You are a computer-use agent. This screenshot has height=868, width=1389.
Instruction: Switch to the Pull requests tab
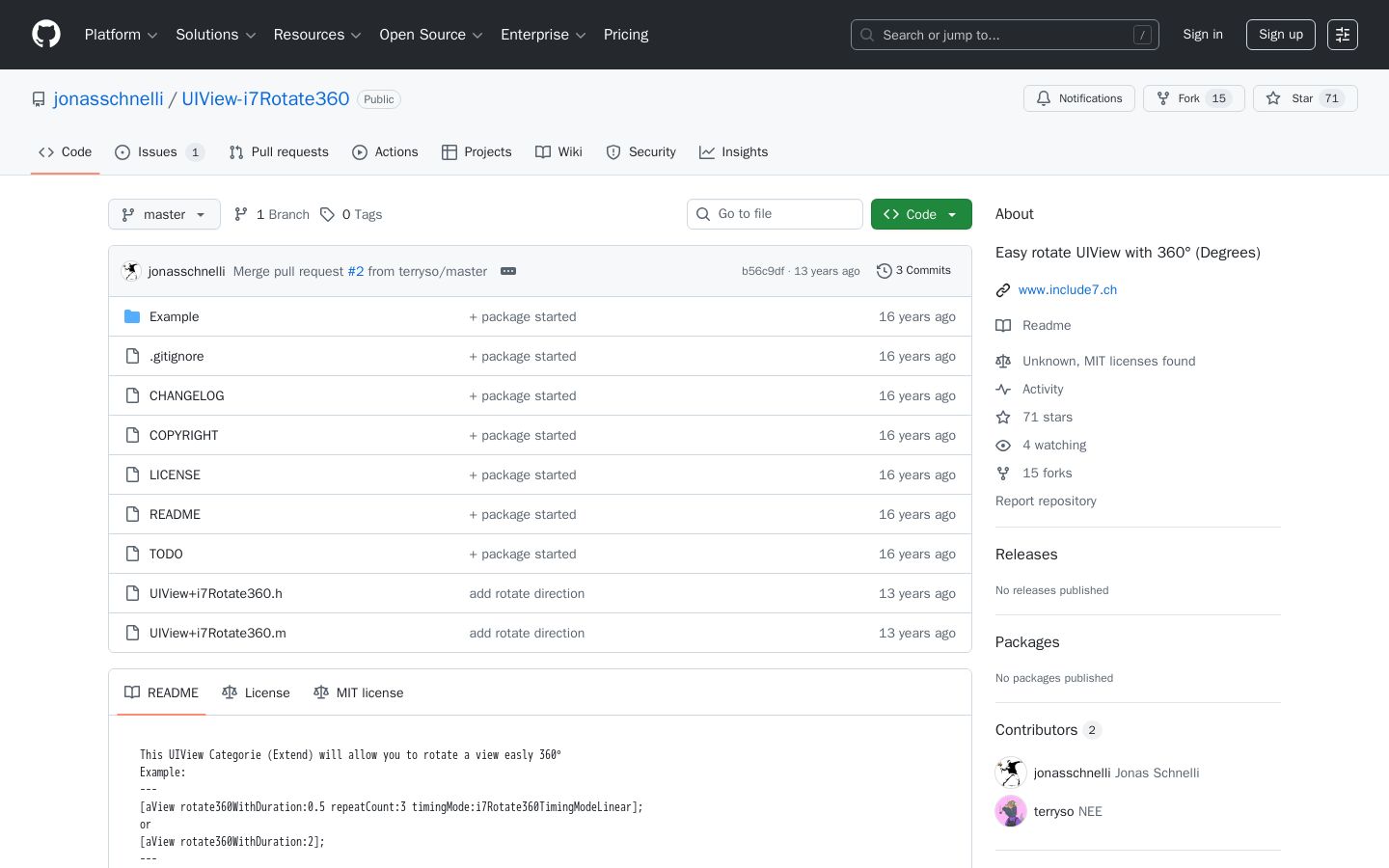(x=279, y=152)
